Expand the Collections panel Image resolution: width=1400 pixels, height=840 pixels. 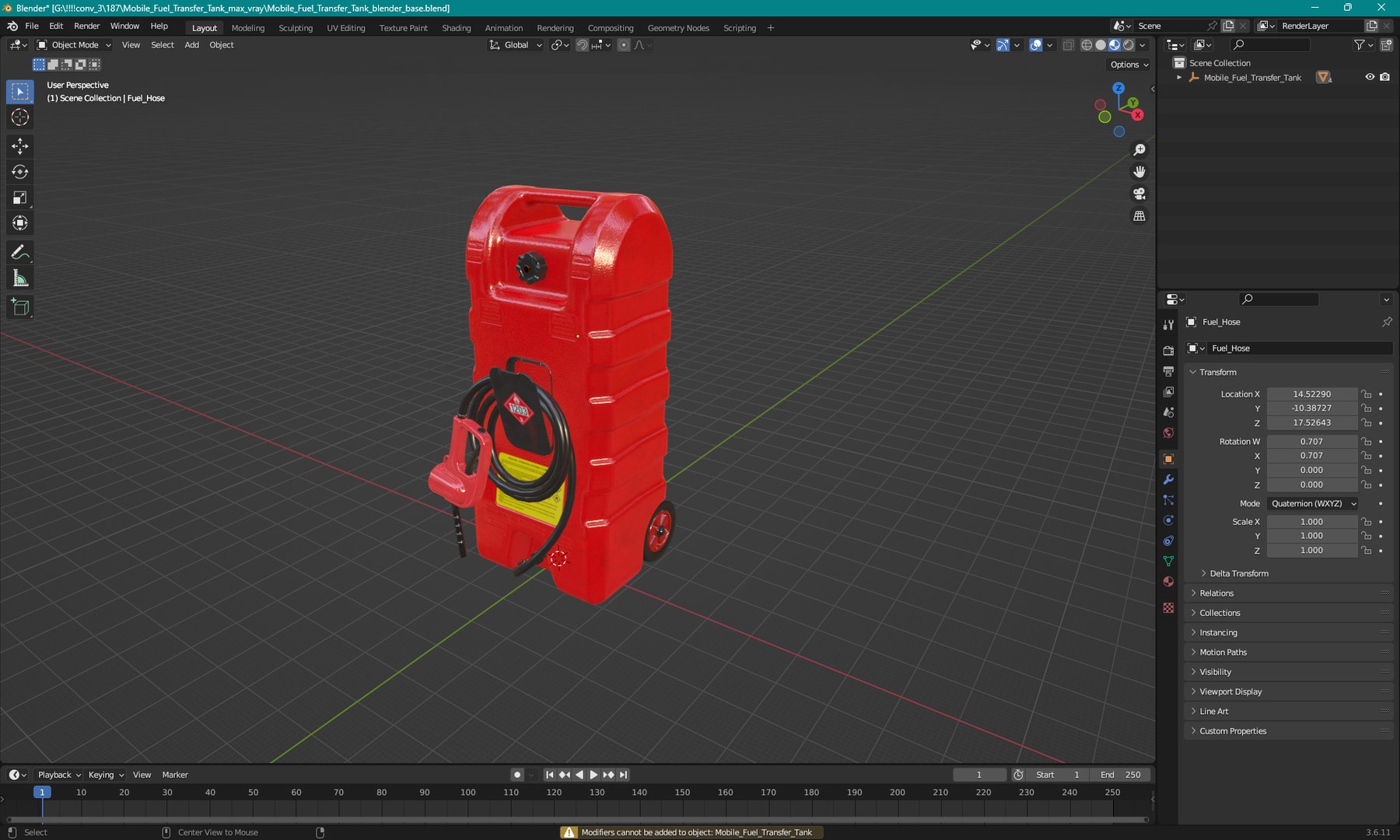click(1220, 613)
